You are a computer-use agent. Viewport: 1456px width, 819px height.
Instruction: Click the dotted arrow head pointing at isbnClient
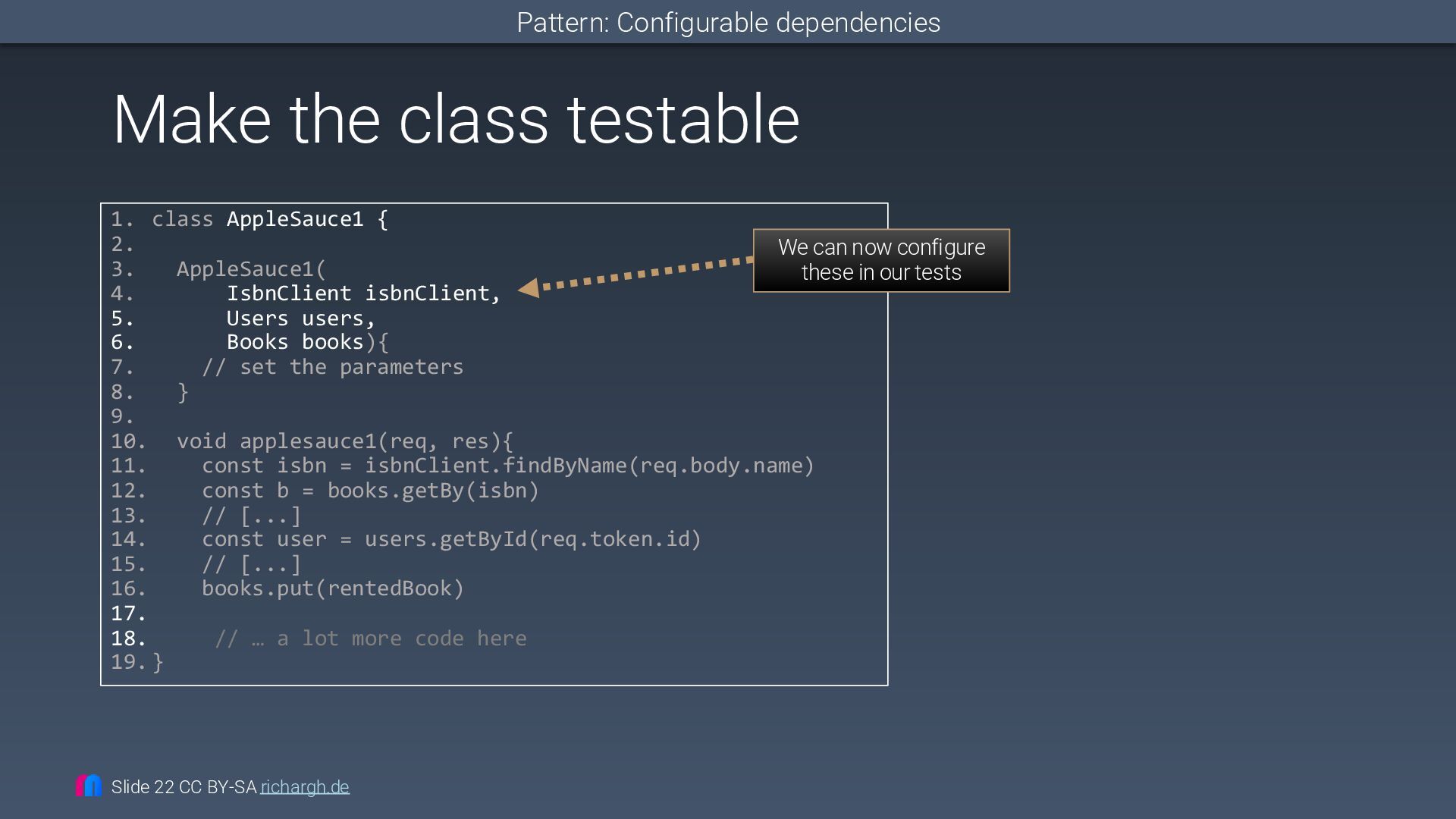point(529,288)
